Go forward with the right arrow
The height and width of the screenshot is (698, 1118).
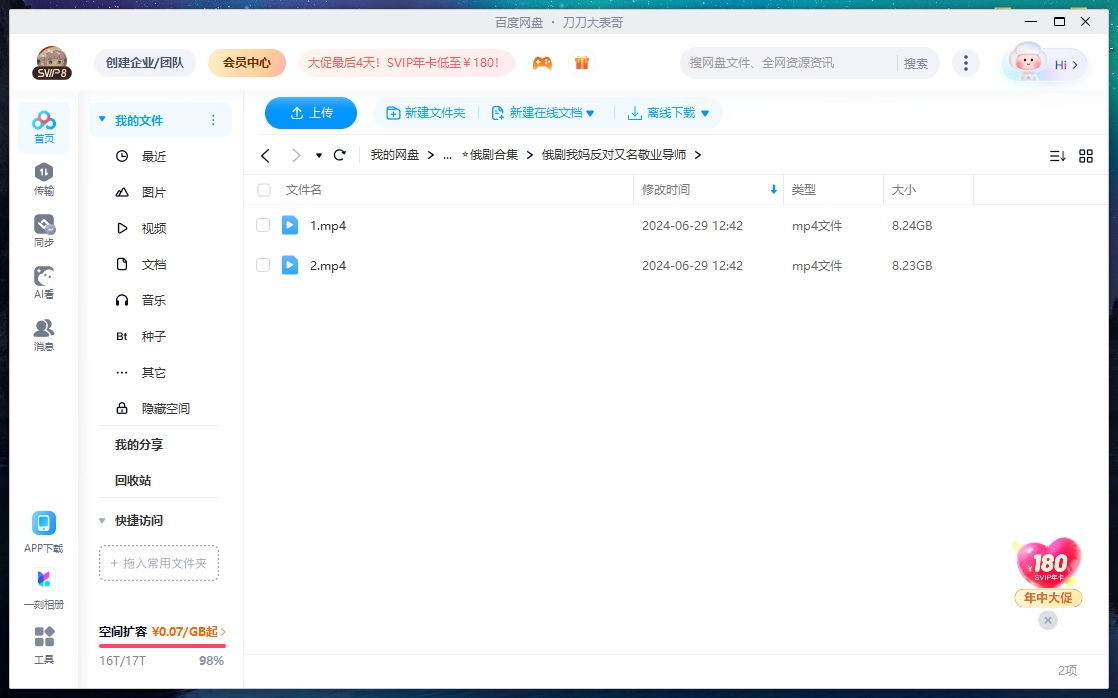click(296, 155)
